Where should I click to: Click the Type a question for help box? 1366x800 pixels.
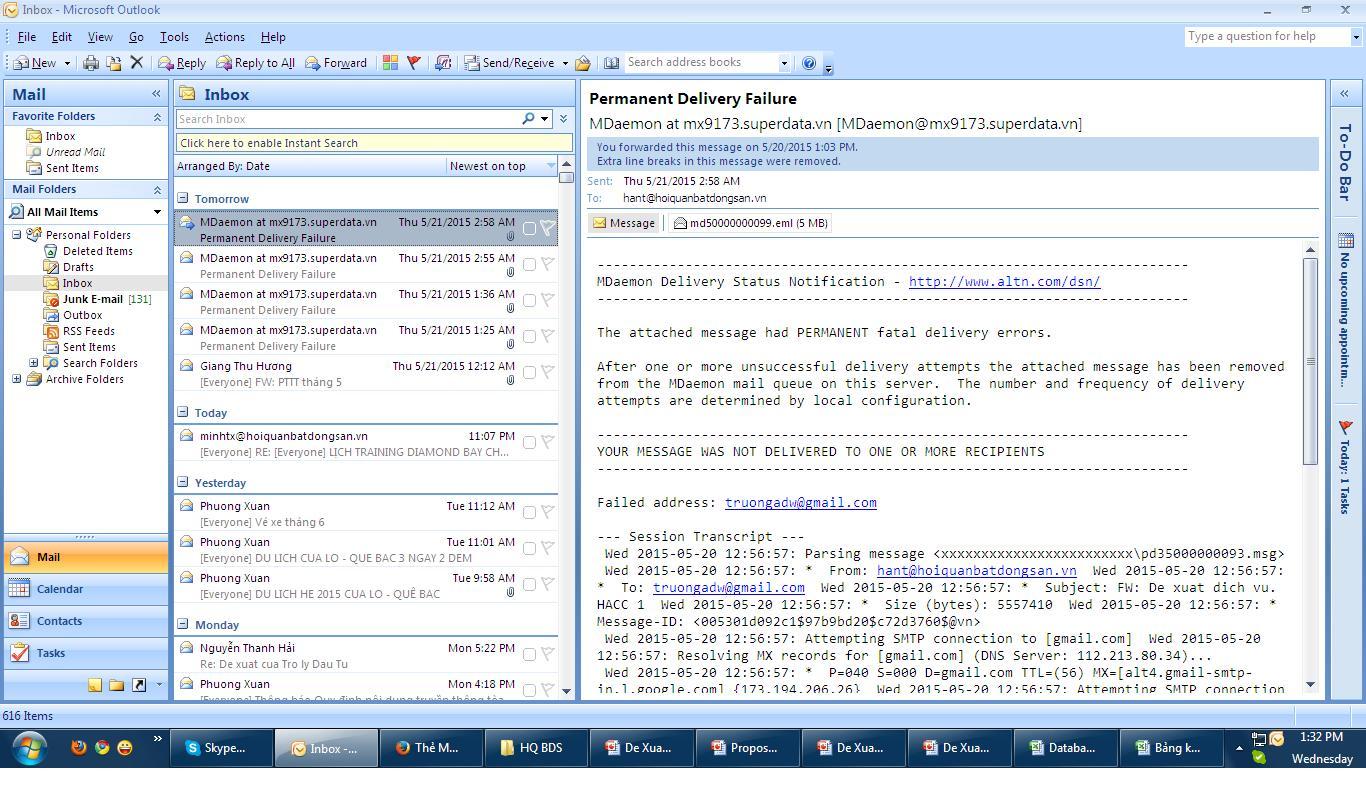click(x=1267, y=36)
